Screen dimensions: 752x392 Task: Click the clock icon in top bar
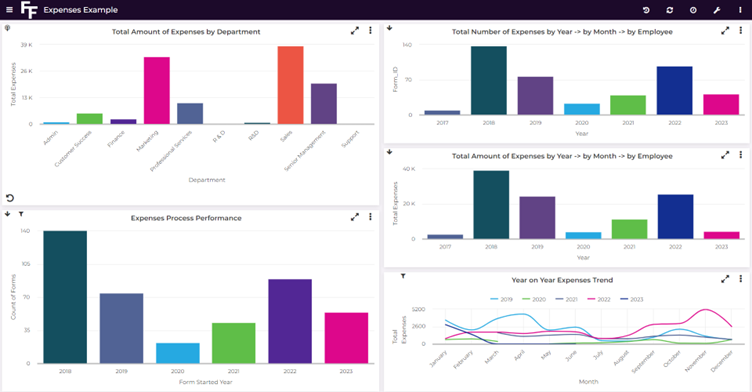pyautogui.click(x=693, y=10)
